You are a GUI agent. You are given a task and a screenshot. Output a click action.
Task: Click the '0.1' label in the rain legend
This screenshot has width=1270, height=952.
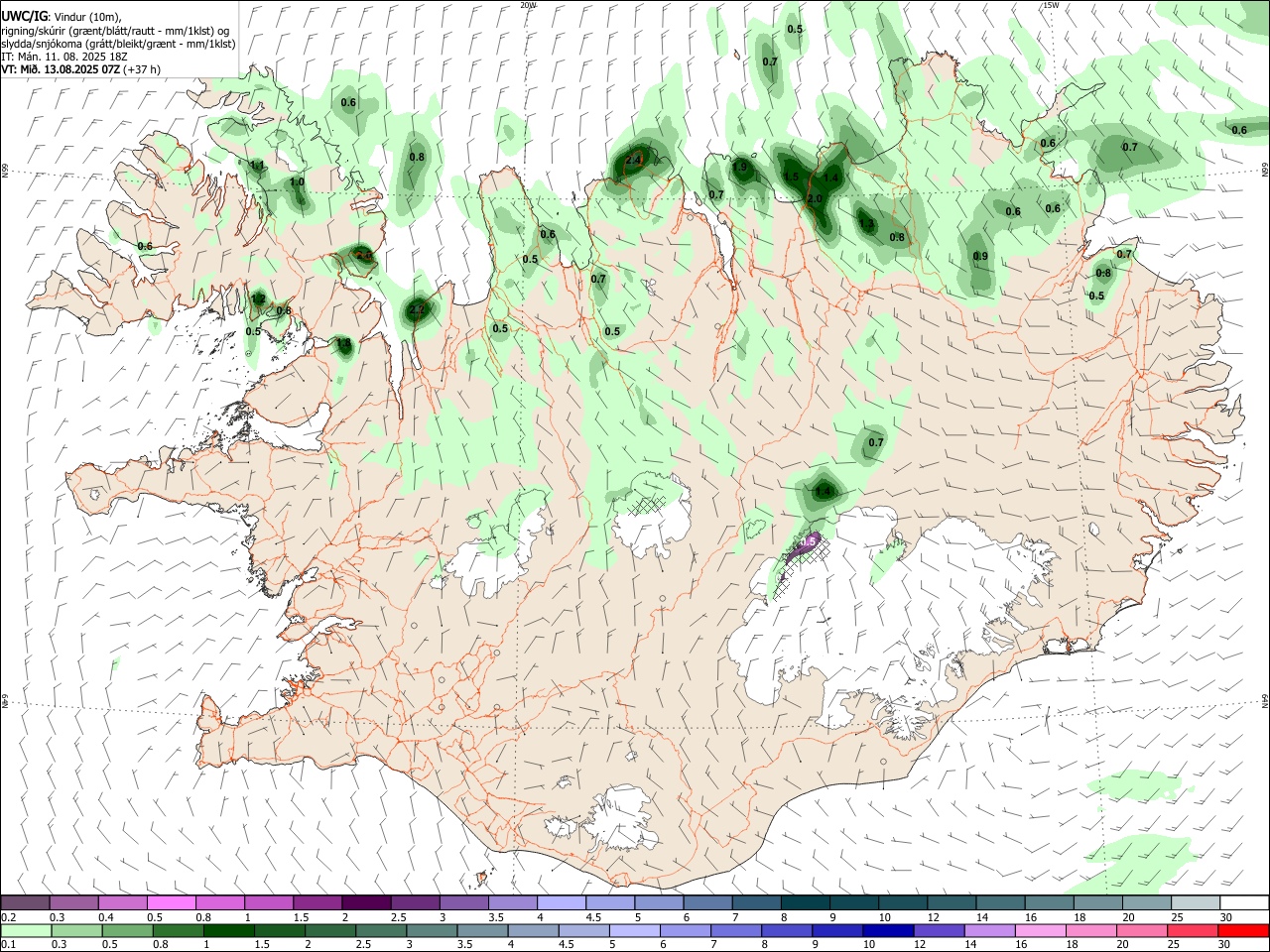[9, 945]
